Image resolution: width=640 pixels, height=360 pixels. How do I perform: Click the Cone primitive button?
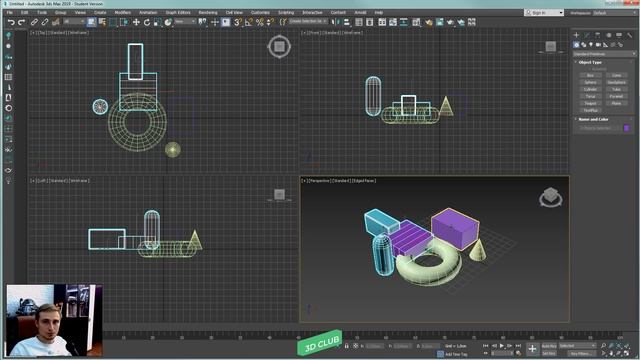pos(616,75)
